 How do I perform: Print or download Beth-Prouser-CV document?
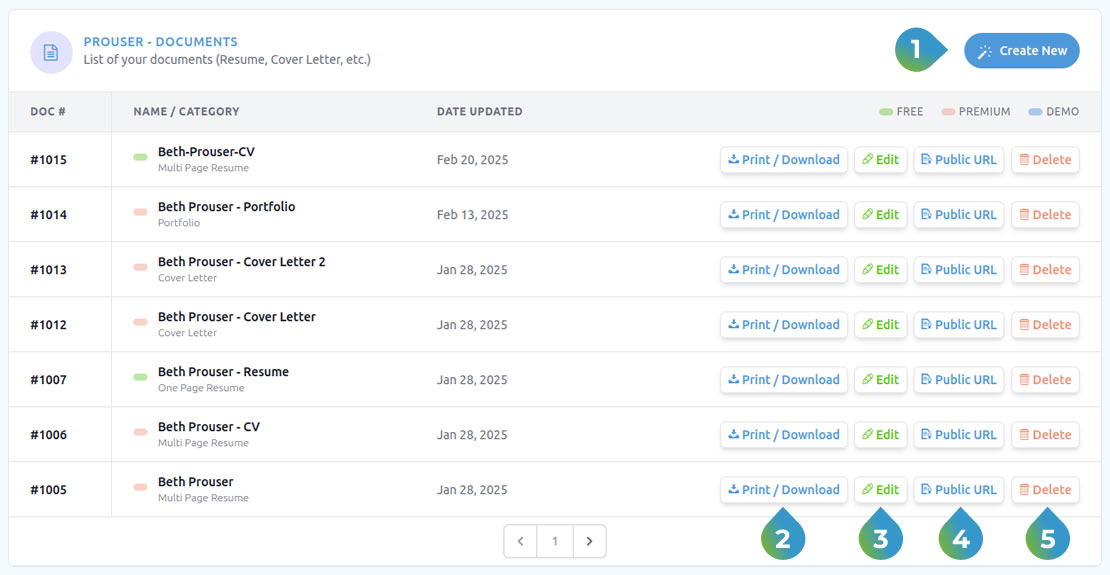[784, 160]
